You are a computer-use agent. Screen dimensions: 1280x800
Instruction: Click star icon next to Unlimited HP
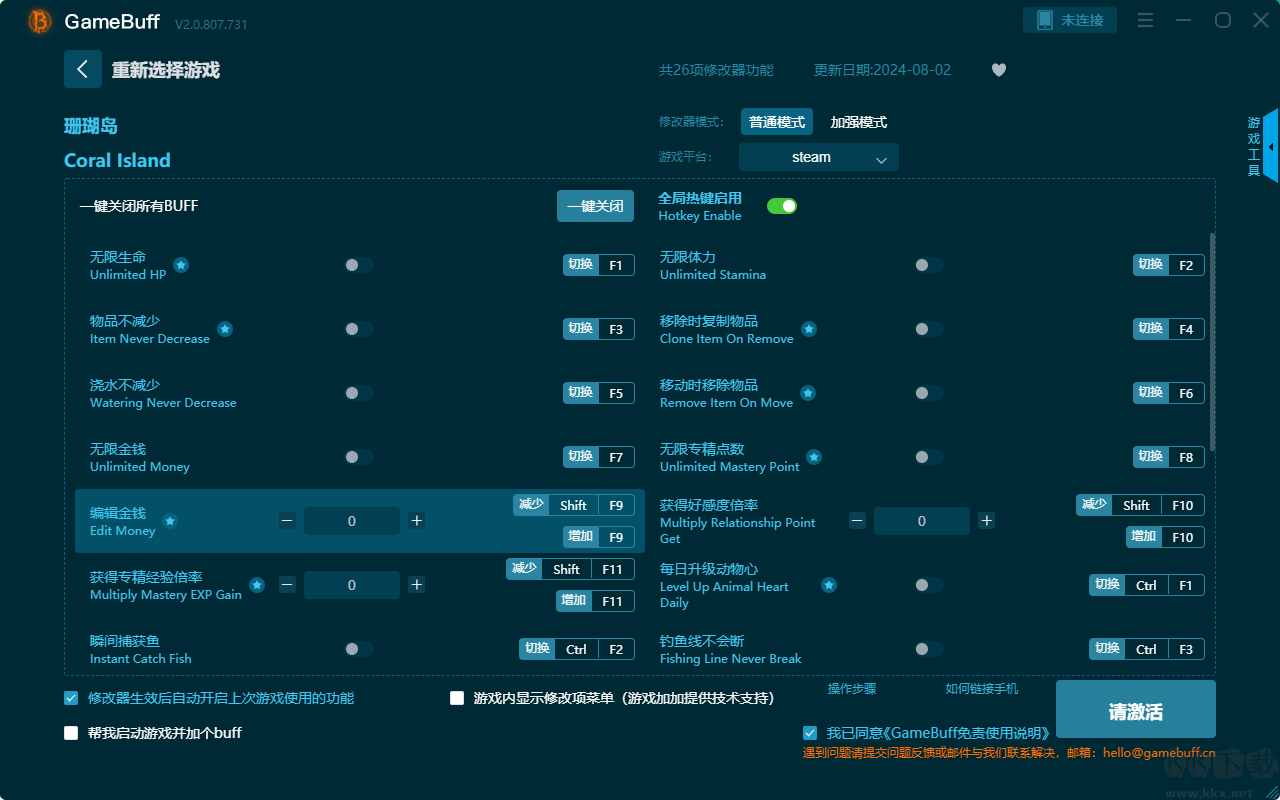tap(181, 265)
